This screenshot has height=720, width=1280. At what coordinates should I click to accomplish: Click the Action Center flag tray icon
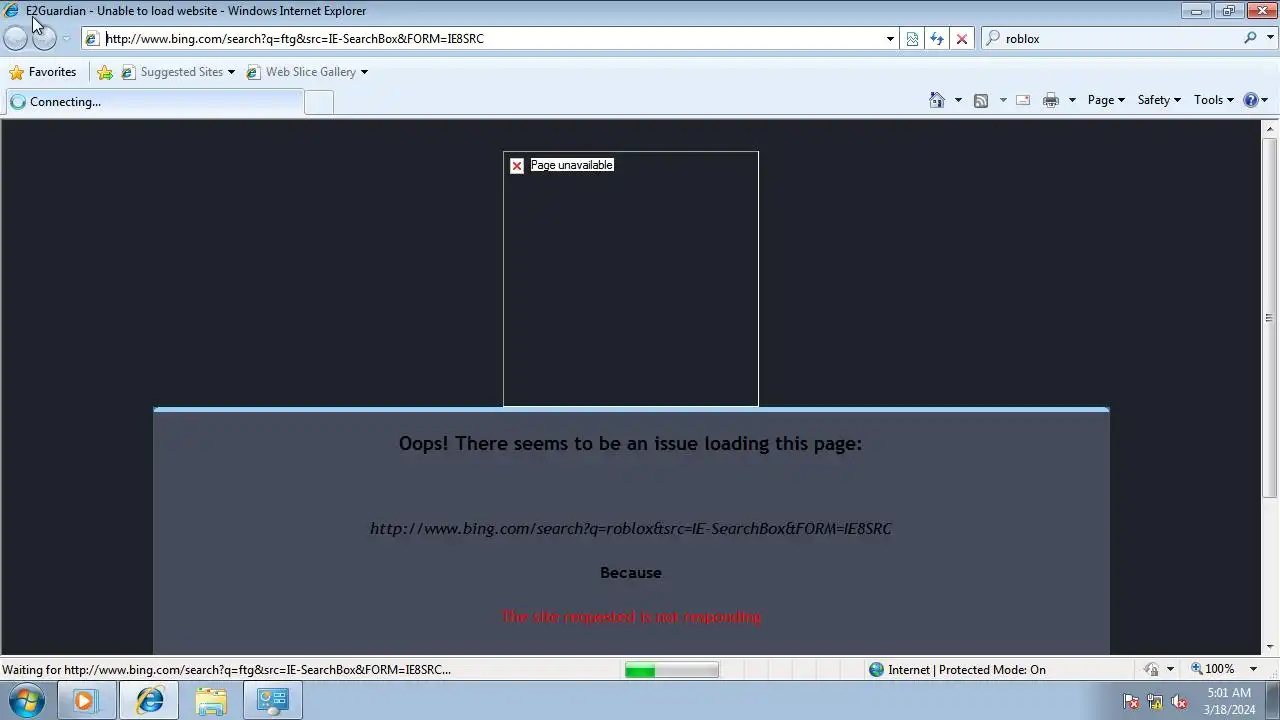coord(1131,702)
